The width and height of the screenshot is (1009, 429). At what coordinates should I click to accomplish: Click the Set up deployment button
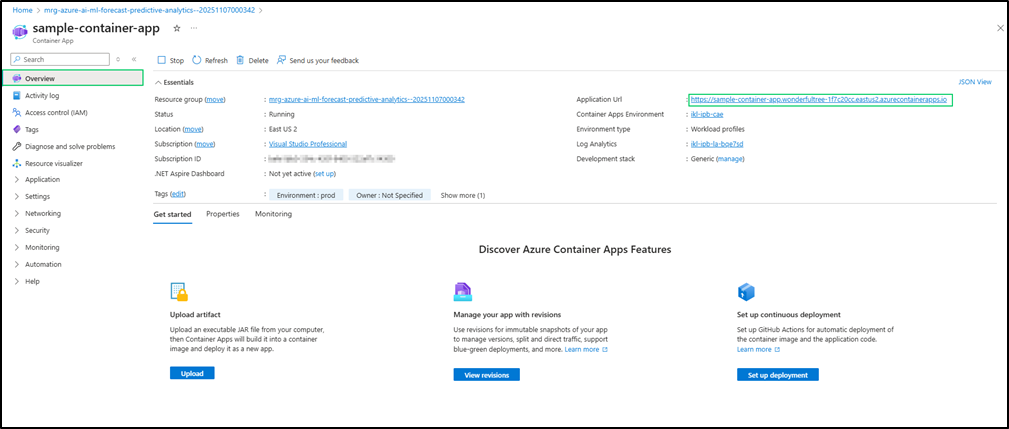(x=777, y=375)
